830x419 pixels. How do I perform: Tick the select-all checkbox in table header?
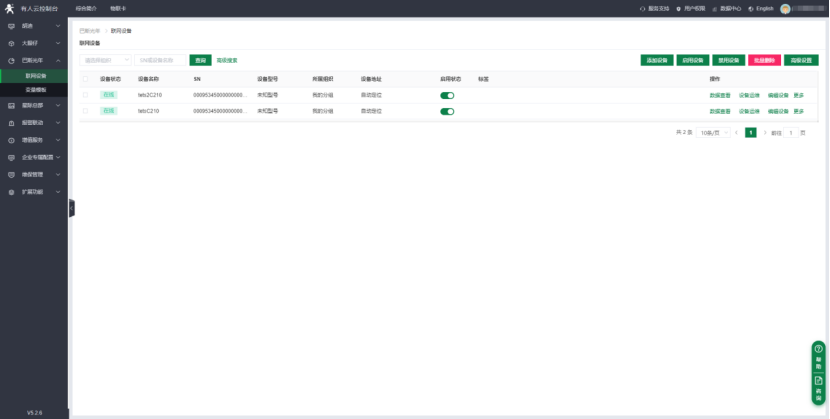pyautogui.click(x=85, y=78)
